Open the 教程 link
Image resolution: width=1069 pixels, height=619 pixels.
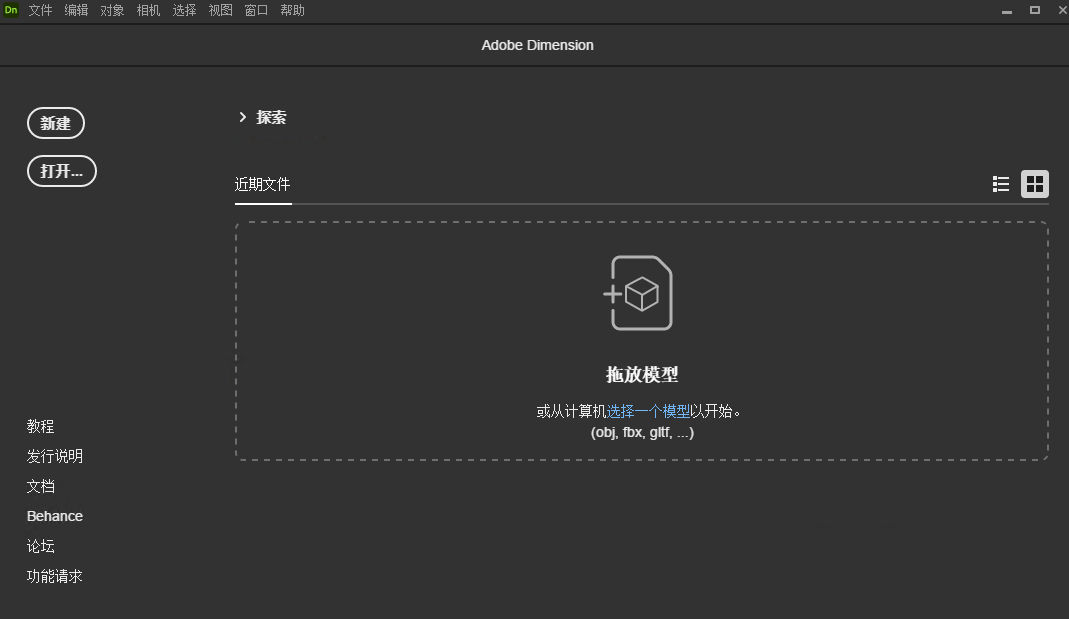[x=40, y=427]
